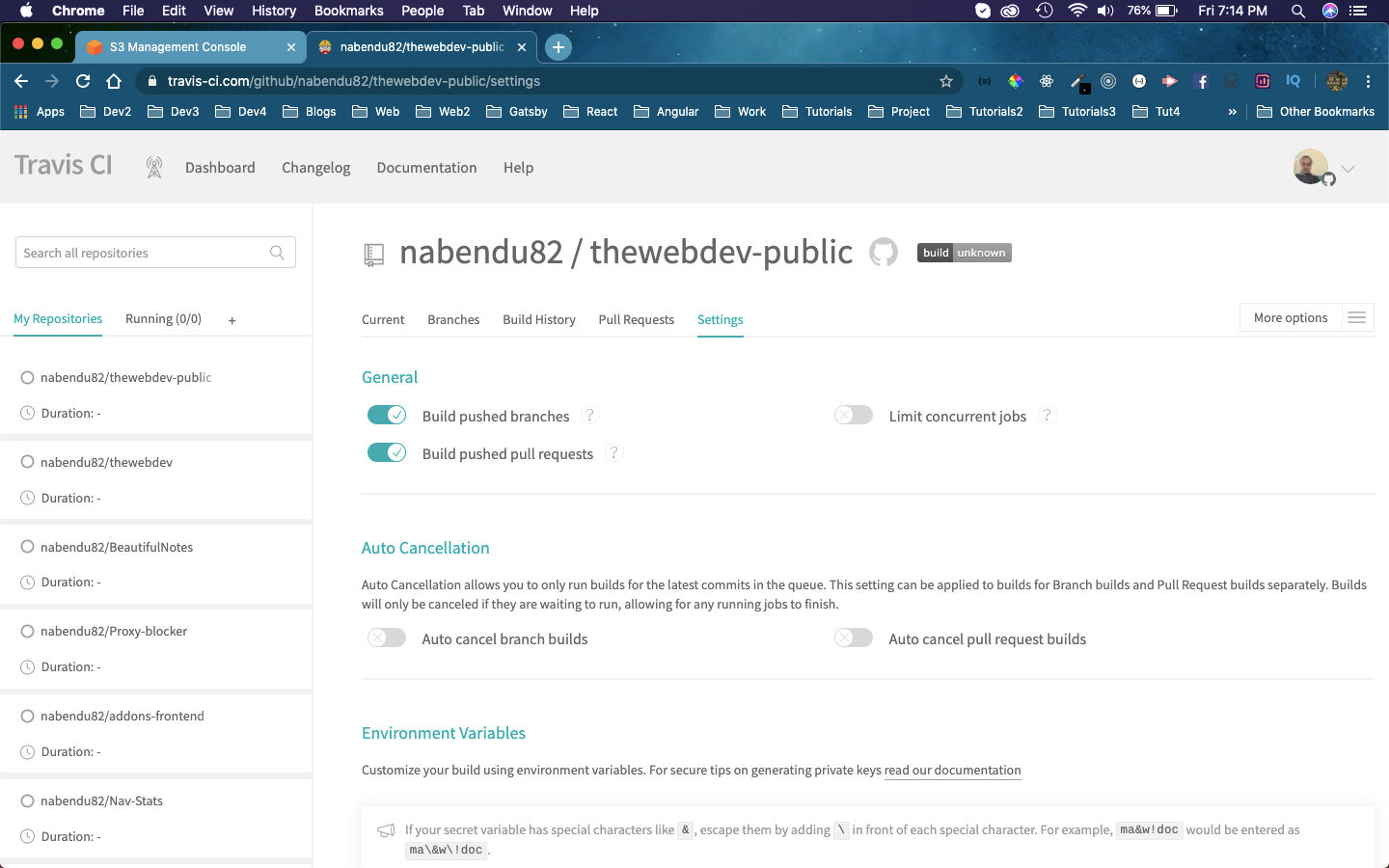Image resolution: width=1389 pixels, height=868 pixels.
Task: Click the repository book icon by nabendu82
Action: coord(373,255)
